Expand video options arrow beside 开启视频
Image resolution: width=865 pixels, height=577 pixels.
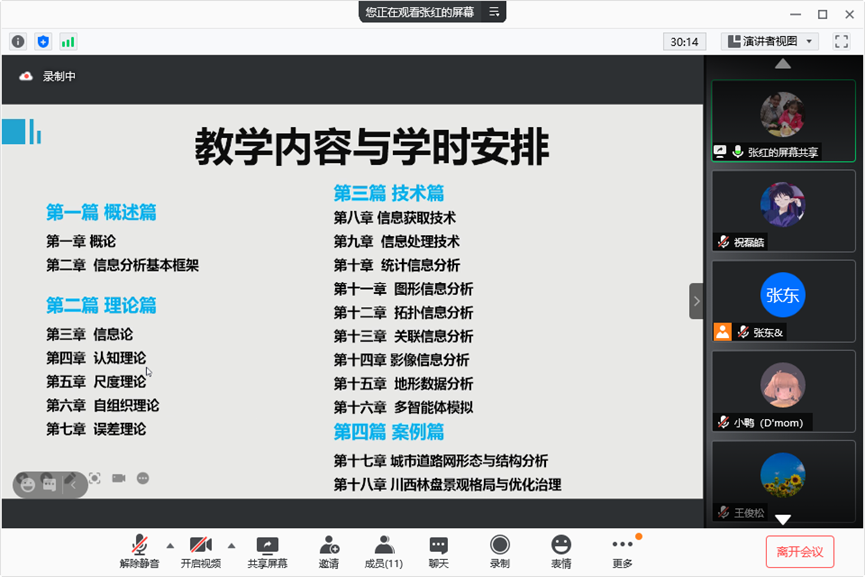point(232,545)
